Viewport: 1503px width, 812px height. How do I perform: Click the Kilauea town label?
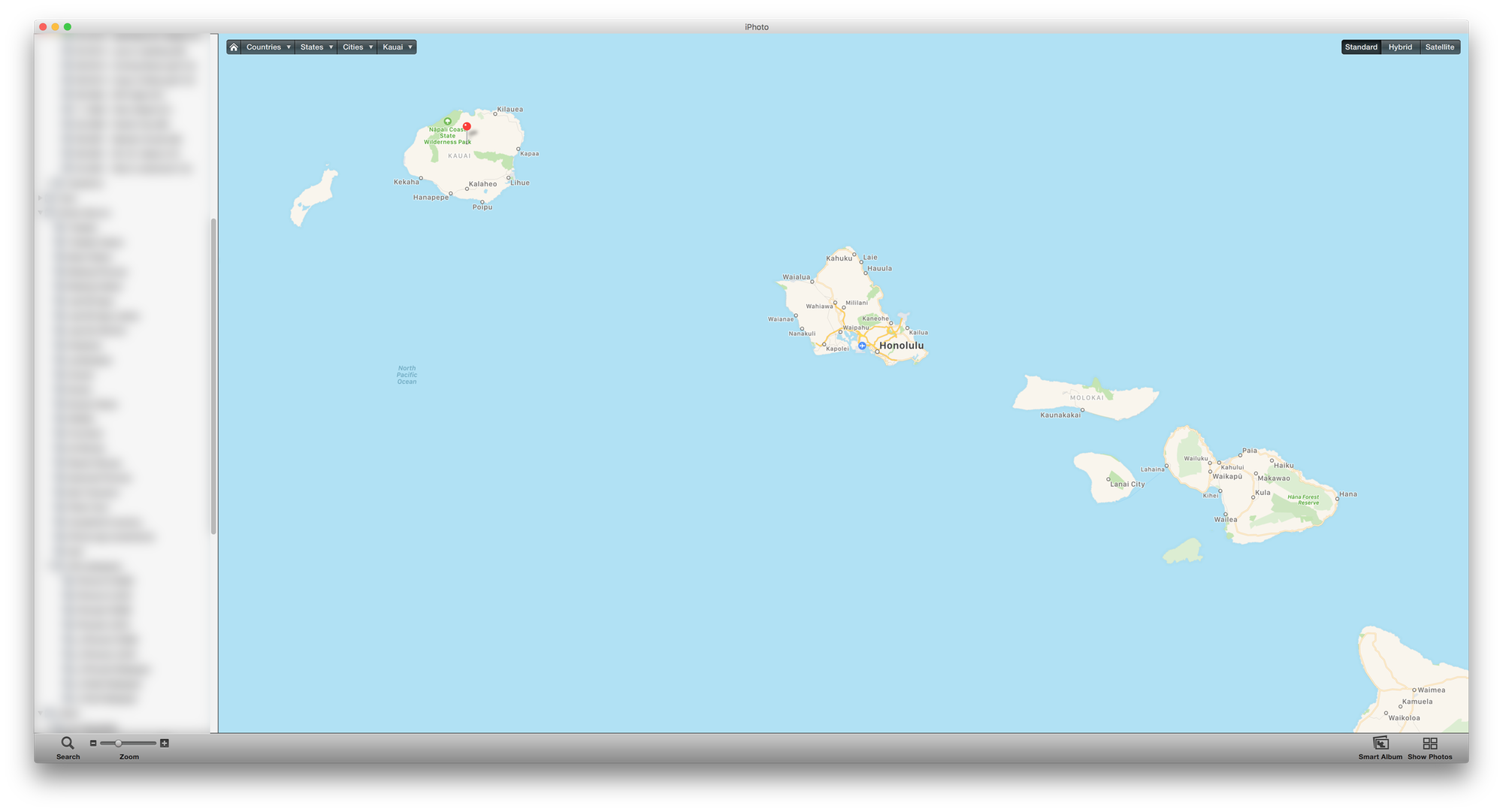[x=510, y=109]
